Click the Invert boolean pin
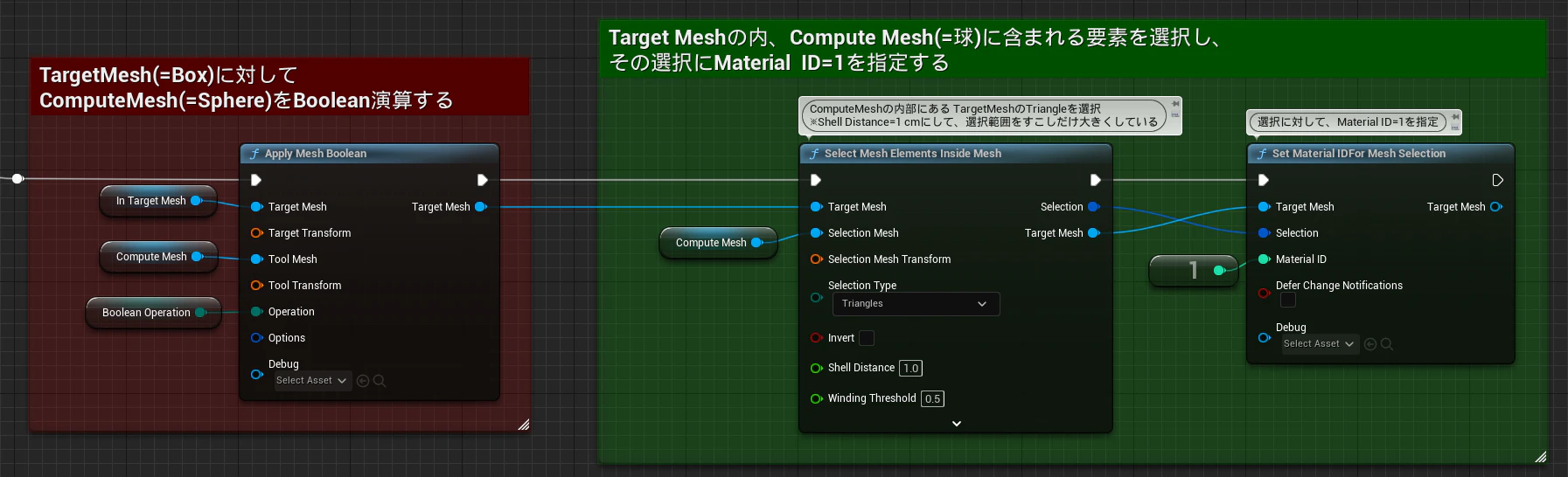This screenshot has height=477, width=1568. [x=817, y=338]
